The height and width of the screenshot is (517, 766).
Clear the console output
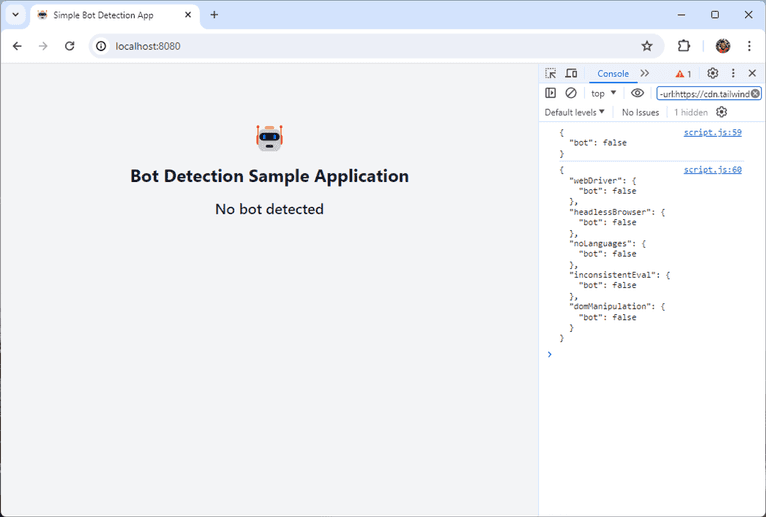click(x=571, y=93)
